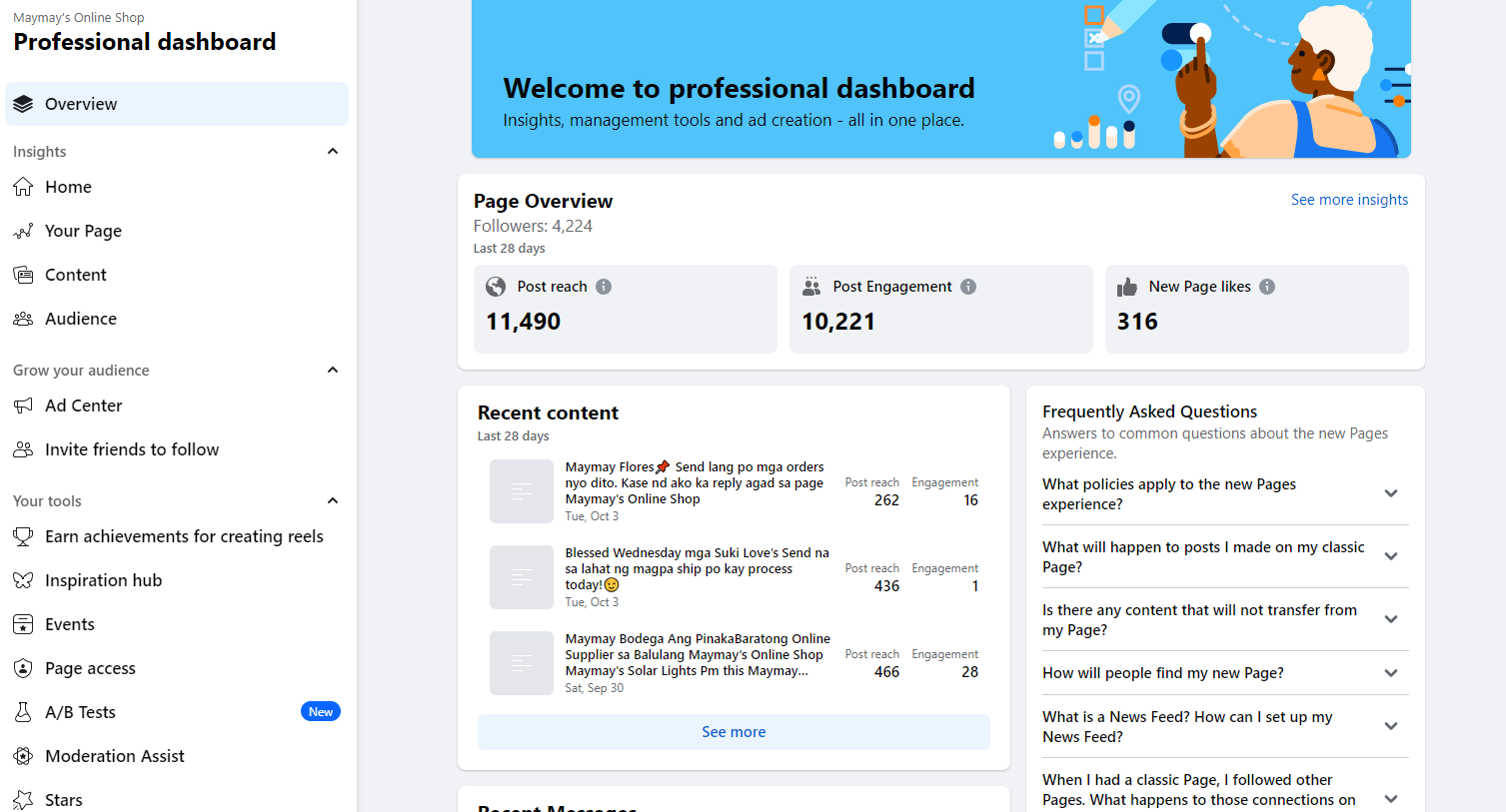Collapse the Insights section

pyautogui.click(x=333, y=152)
